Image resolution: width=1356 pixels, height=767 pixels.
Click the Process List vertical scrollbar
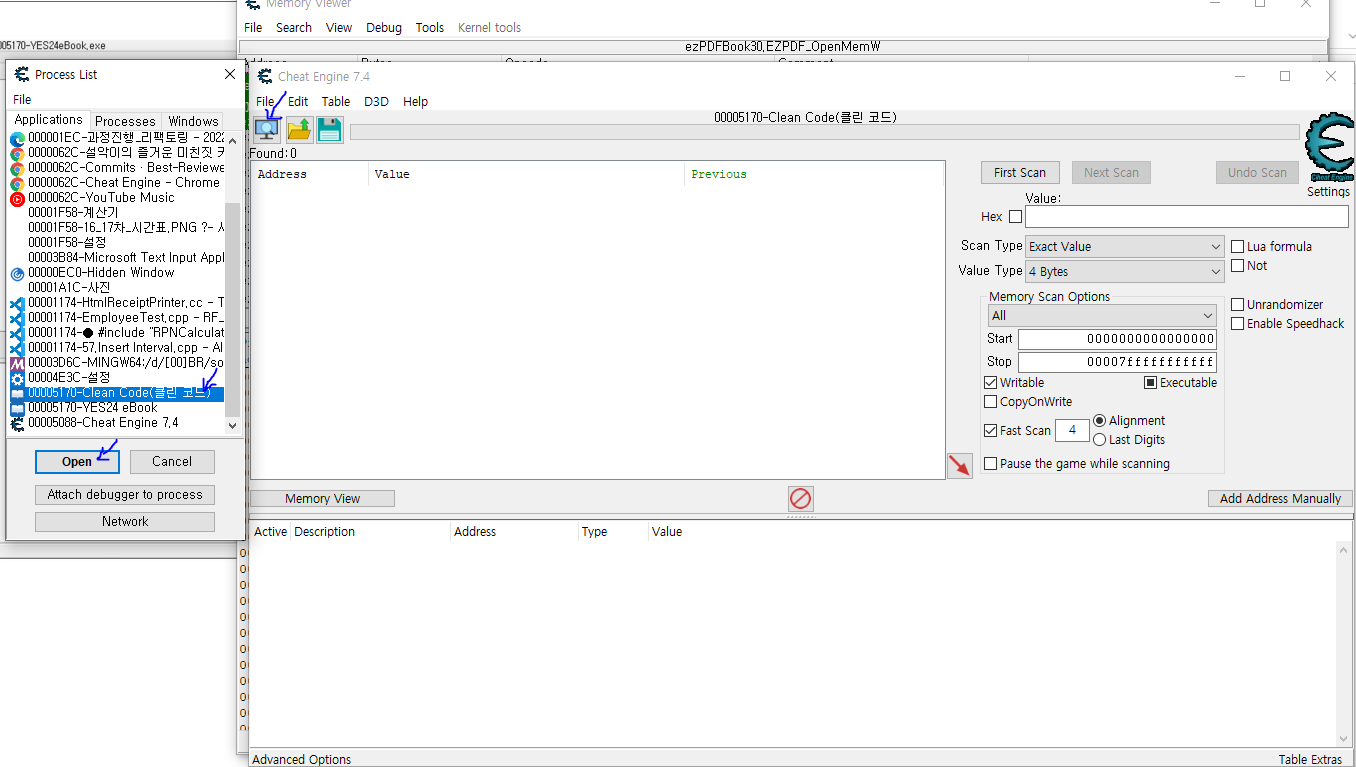pyautogui.click(x=233, y=282)
